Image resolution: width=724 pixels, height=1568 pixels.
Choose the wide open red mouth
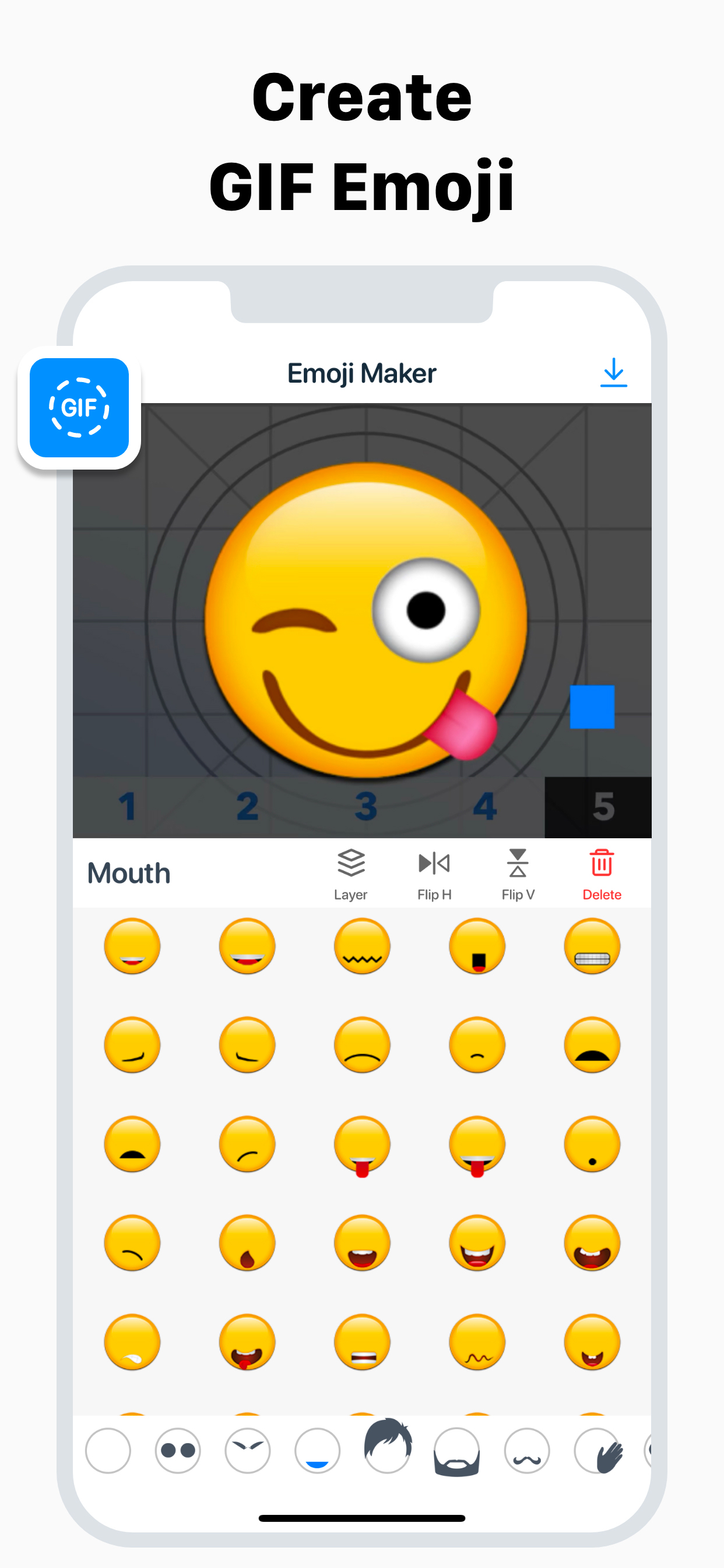click(x=592, y=1243)
